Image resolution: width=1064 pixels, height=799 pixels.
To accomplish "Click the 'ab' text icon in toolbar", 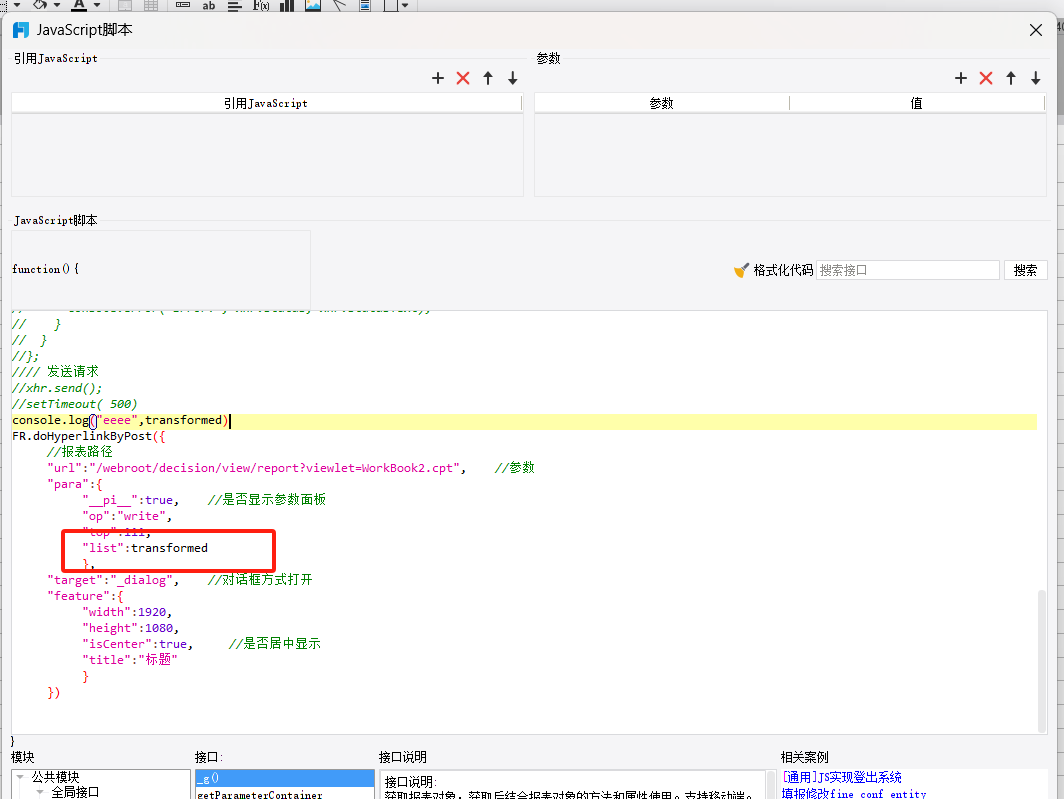I will (x=209, y=5).
